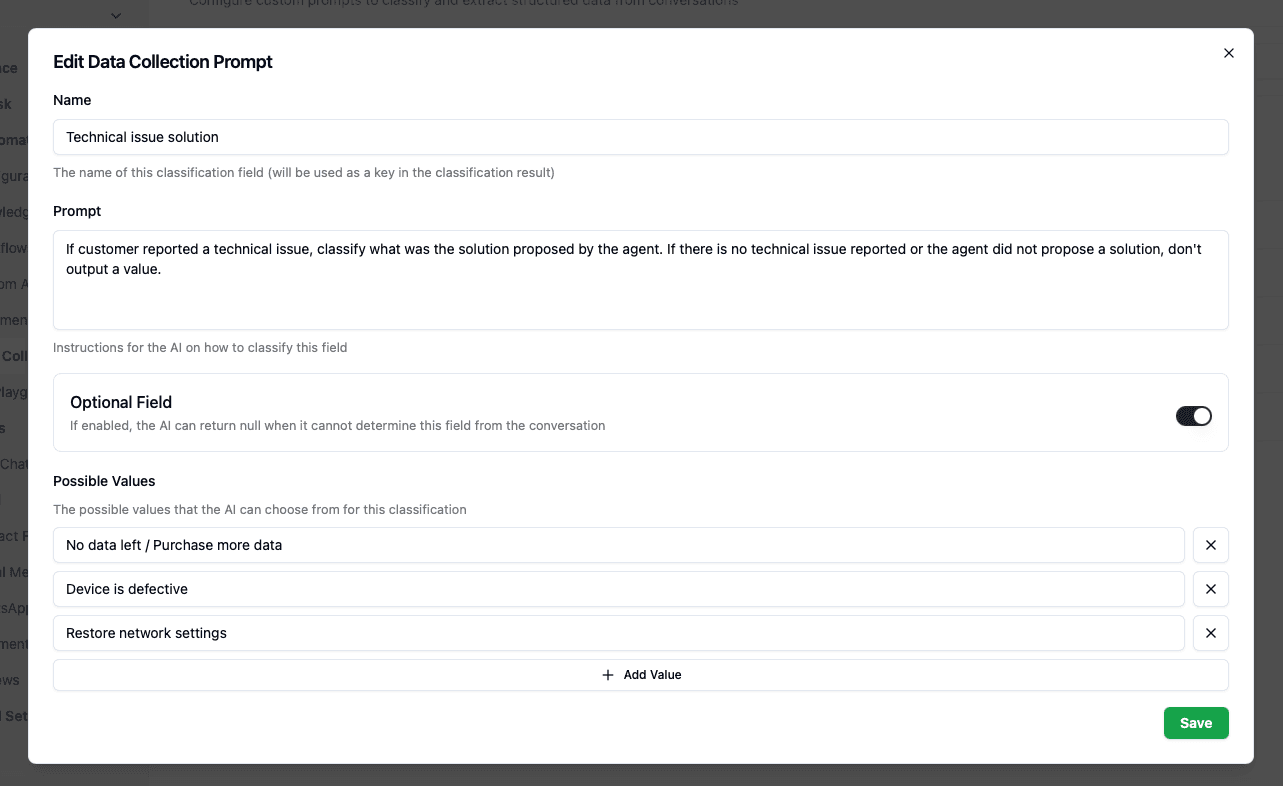The width and height of the screenshot is (1283, 786).
Task: Expand the chevron dropdown above the dialog
Action: [x=116, y=15]
